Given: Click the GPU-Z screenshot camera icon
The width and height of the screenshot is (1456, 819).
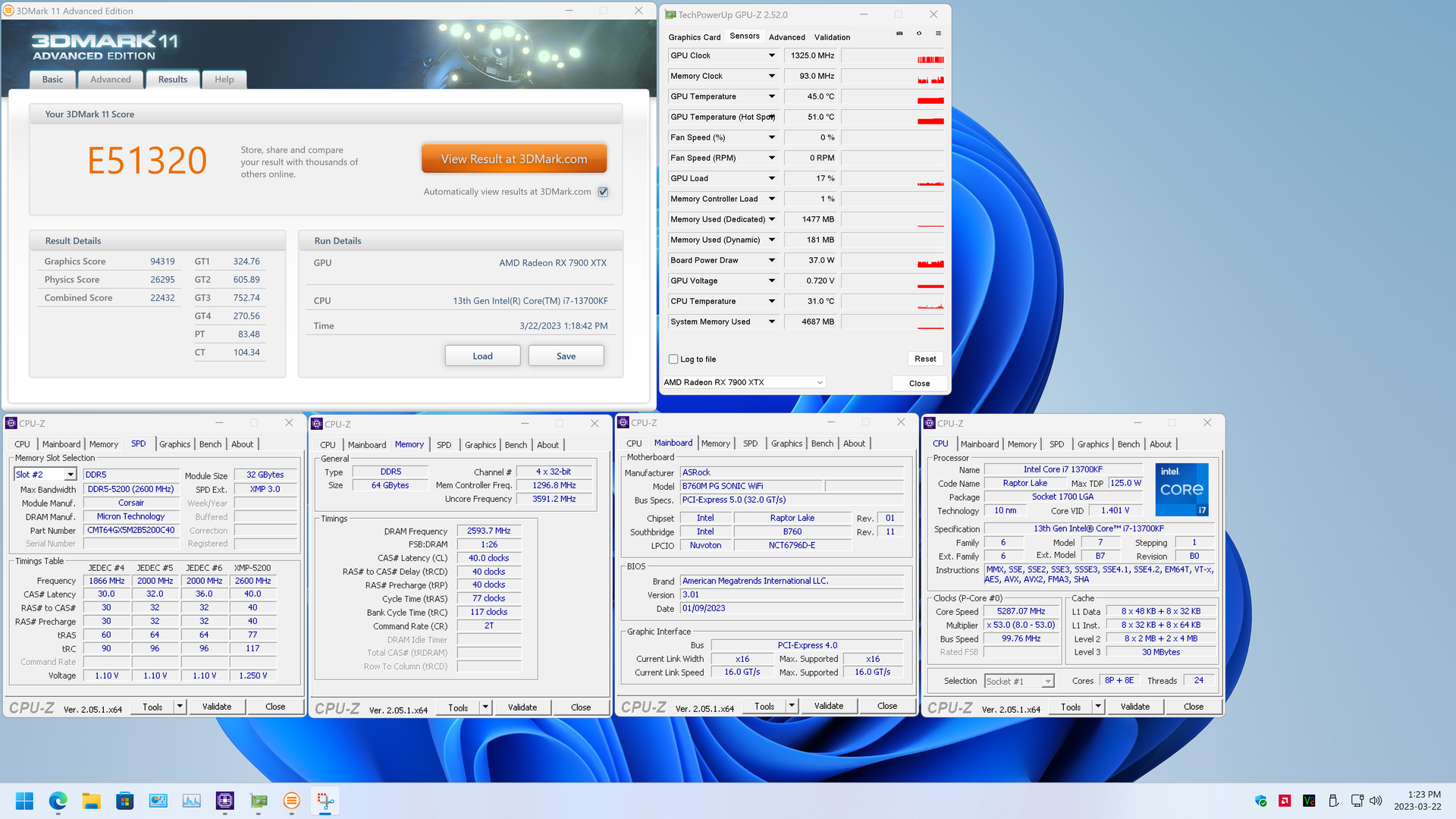Looking at the screenshot, I should coord(899,33).
